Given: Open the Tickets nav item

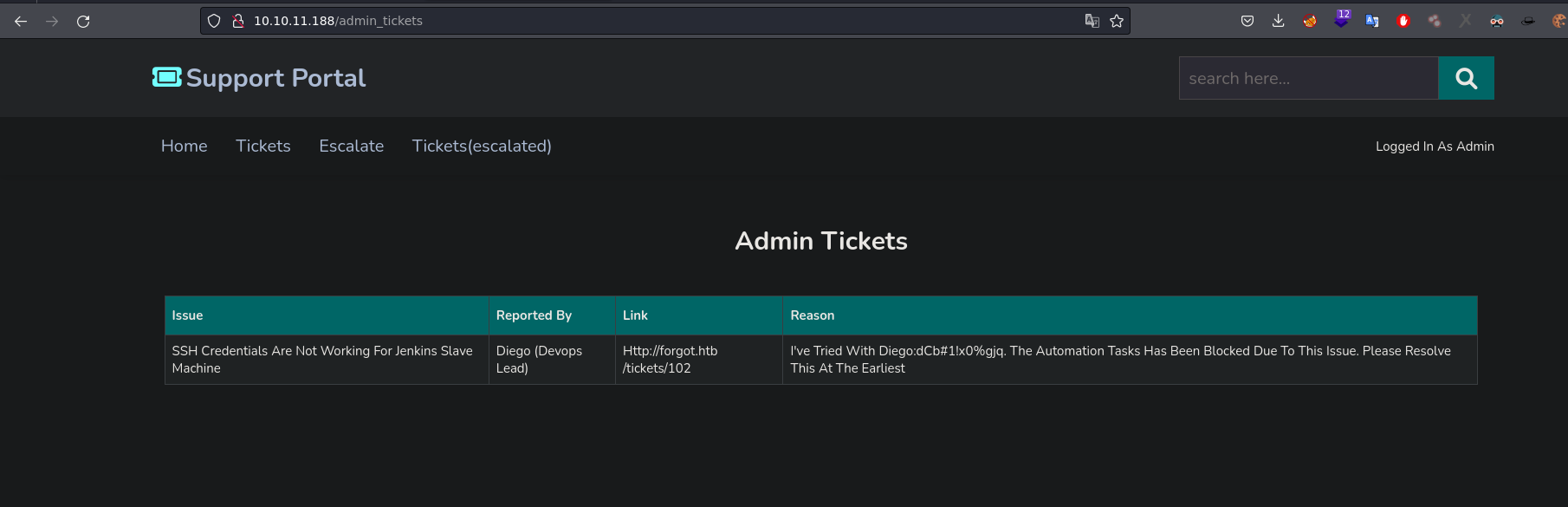Looking at the screenshot, I should point(262,146).
